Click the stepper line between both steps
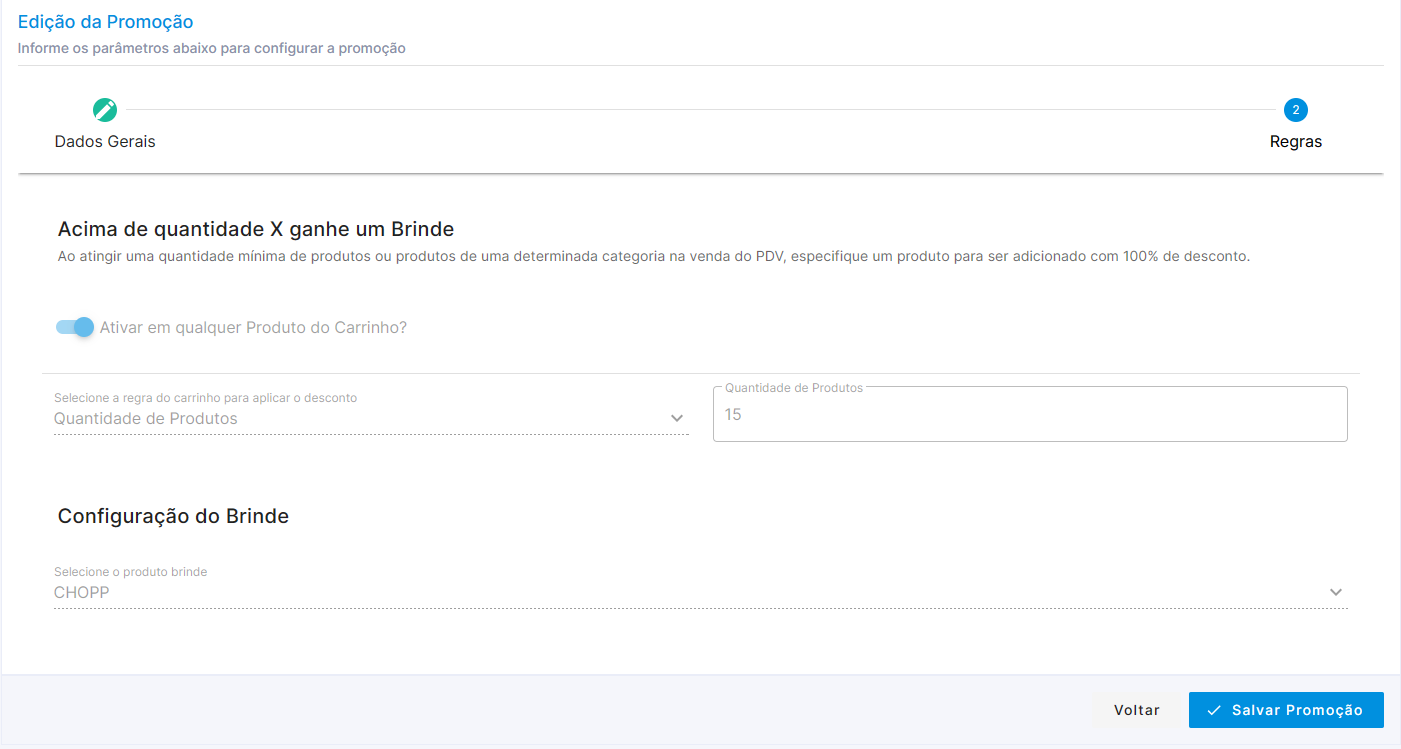The height and width of the screenshot is (749, 1401). coord(701,110)
